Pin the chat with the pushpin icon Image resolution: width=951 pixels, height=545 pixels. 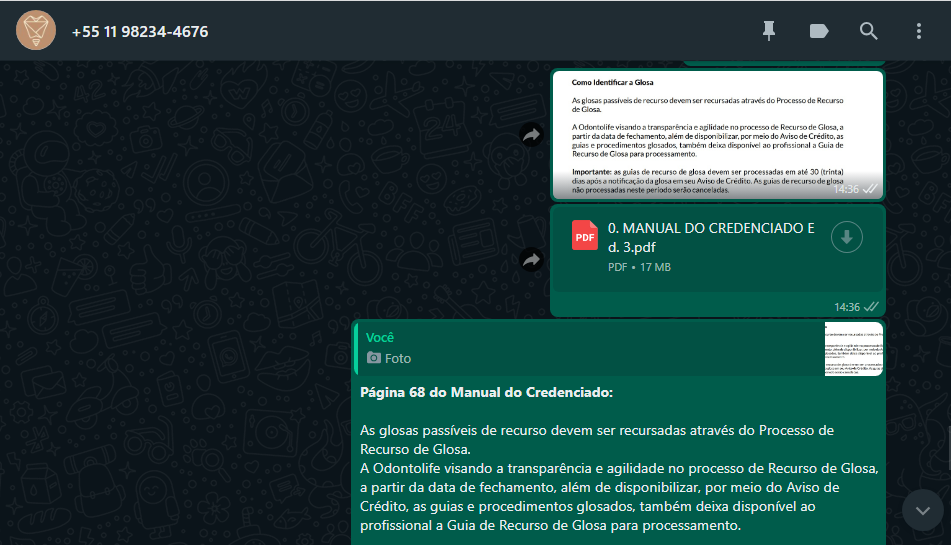768,31
